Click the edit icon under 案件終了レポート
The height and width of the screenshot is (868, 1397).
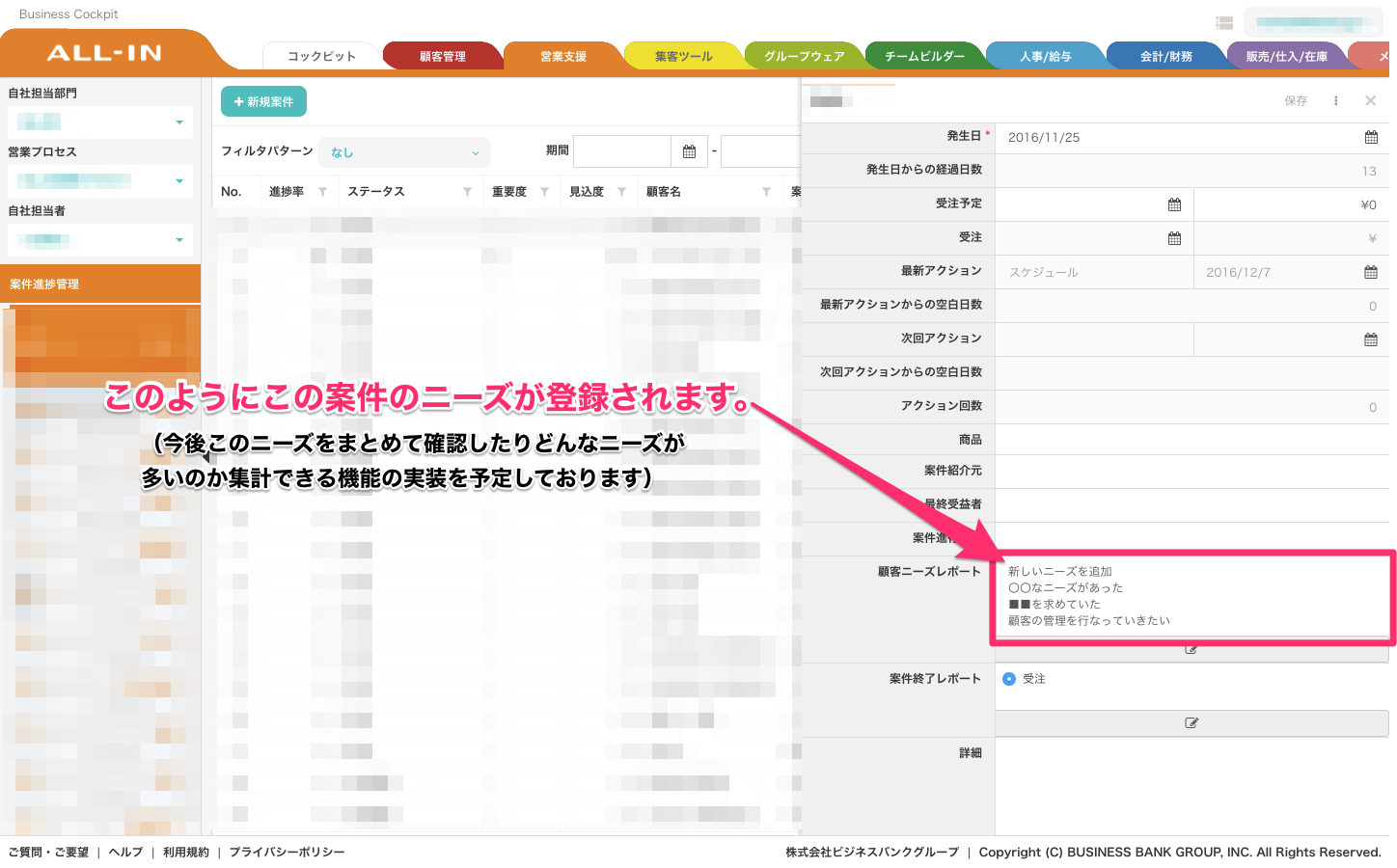1192,722
